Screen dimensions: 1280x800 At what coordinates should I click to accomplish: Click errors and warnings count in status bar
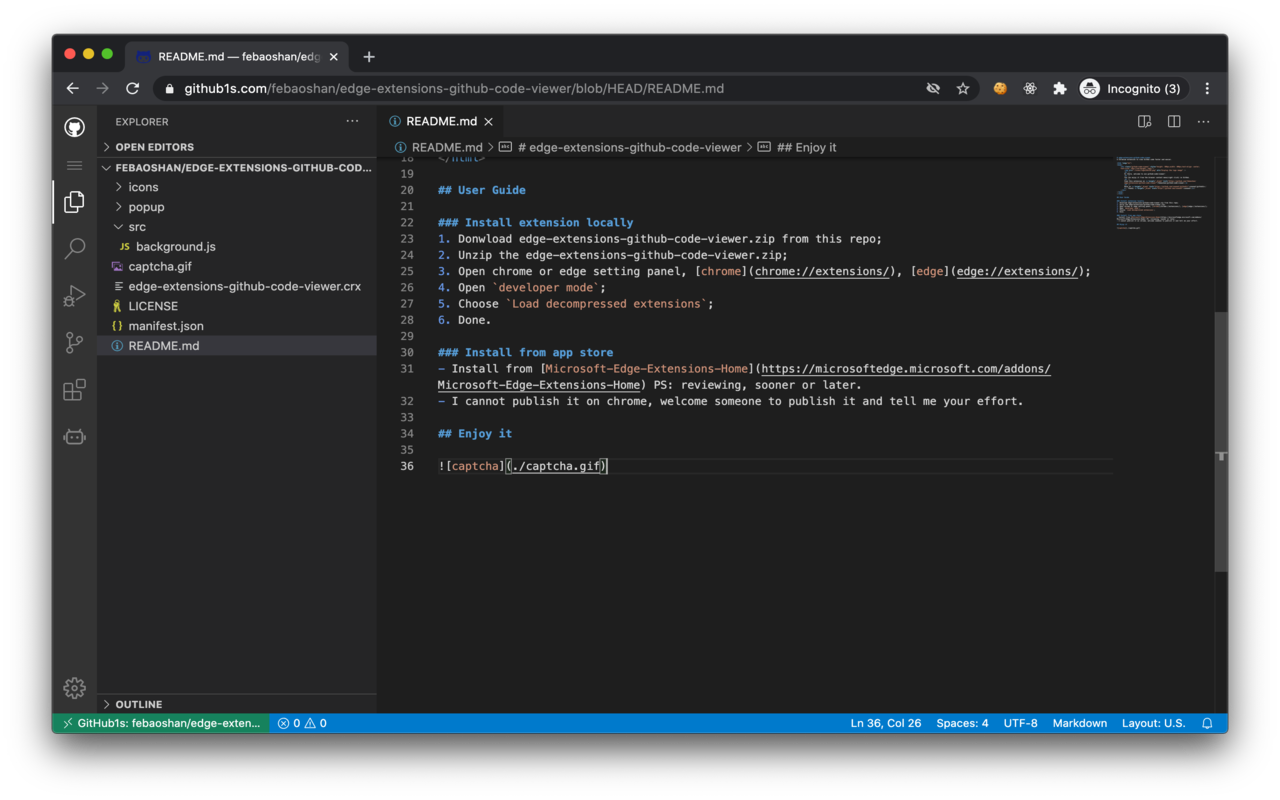[302, 723]
